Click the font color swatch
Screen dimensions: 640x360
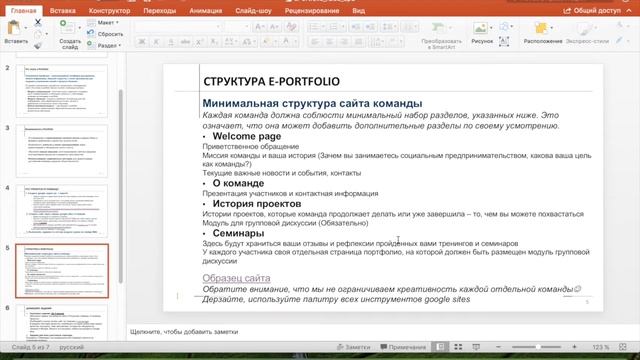pos(286,42)
